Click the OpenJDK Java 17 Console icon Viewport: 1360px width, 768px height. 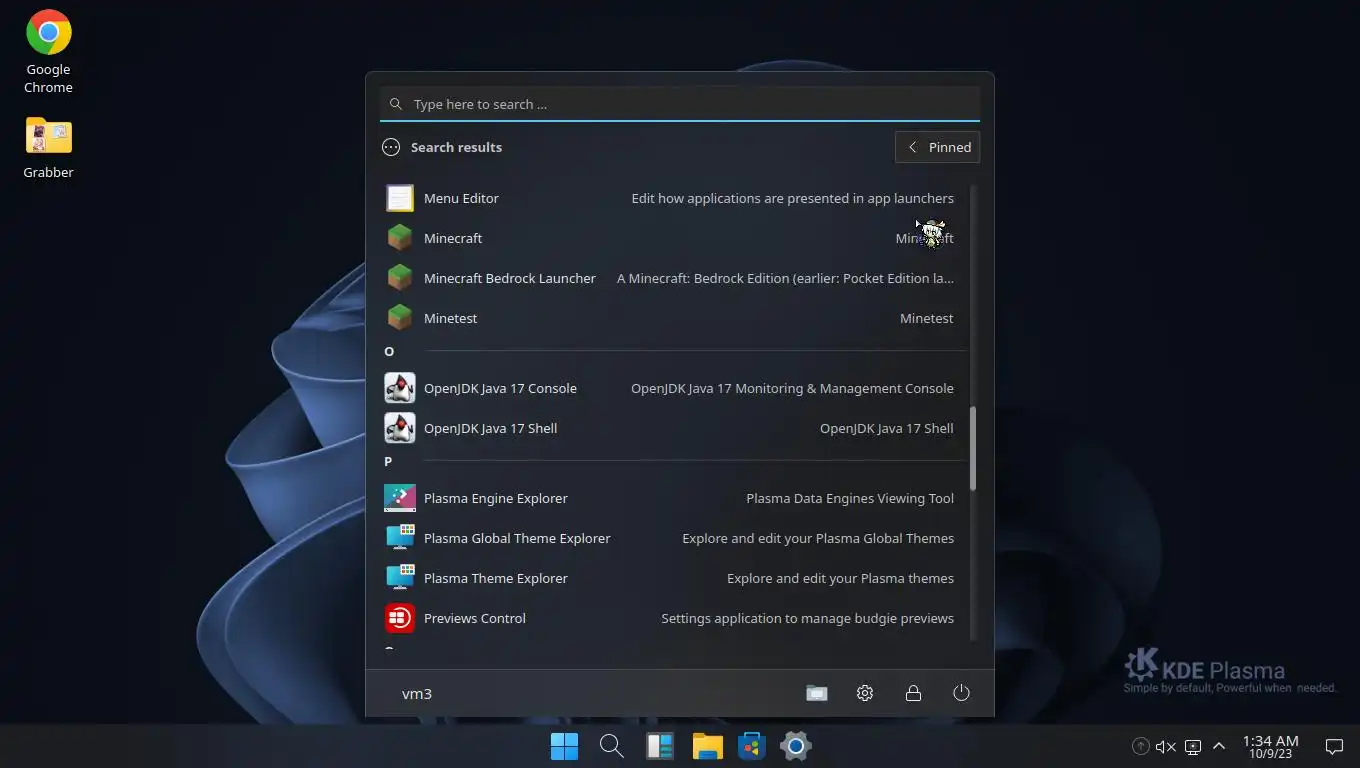(x=400, y=388)
